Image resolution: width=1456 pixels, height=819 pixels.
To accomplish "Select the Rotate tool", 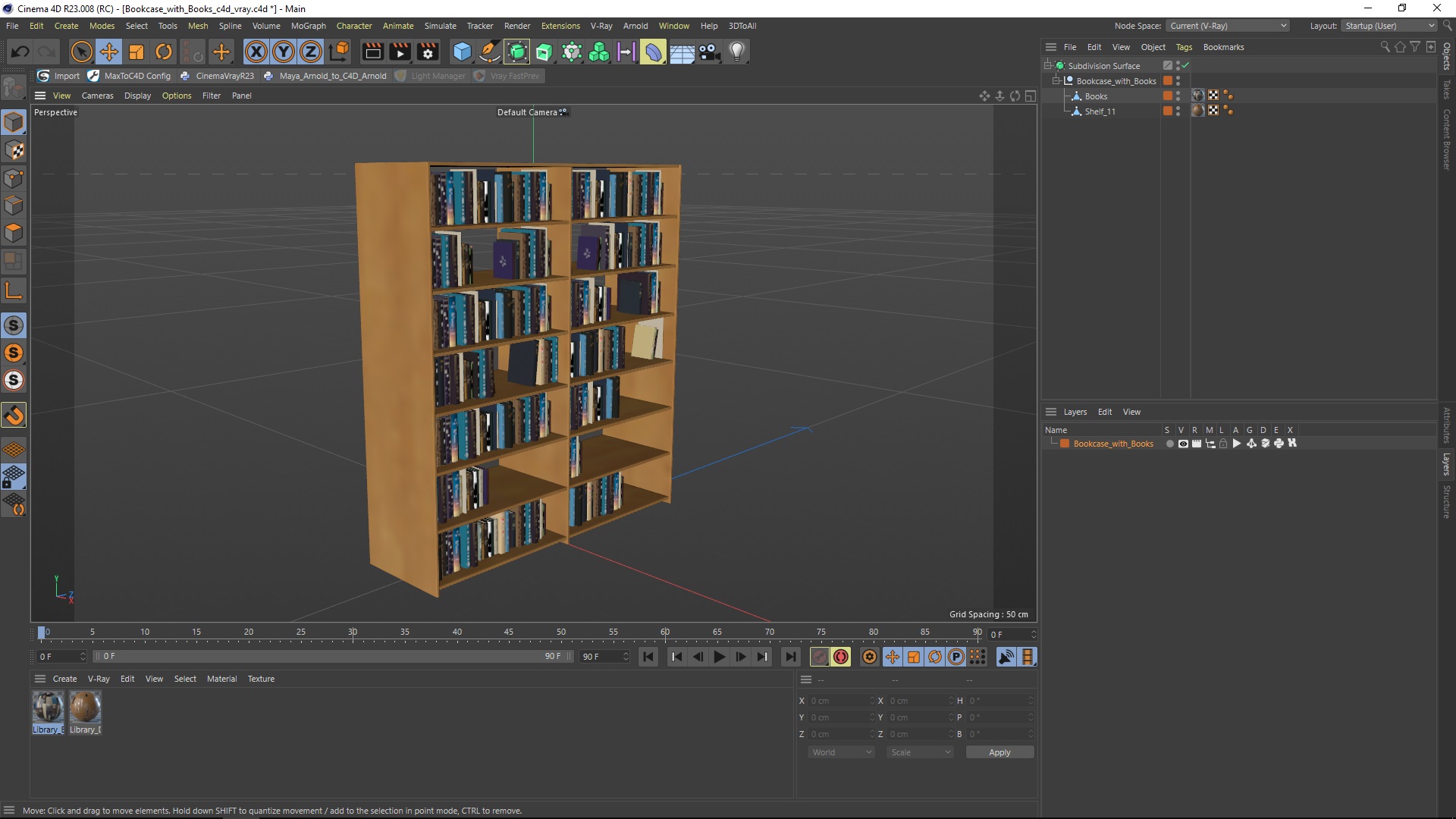I will pos(164,52).
